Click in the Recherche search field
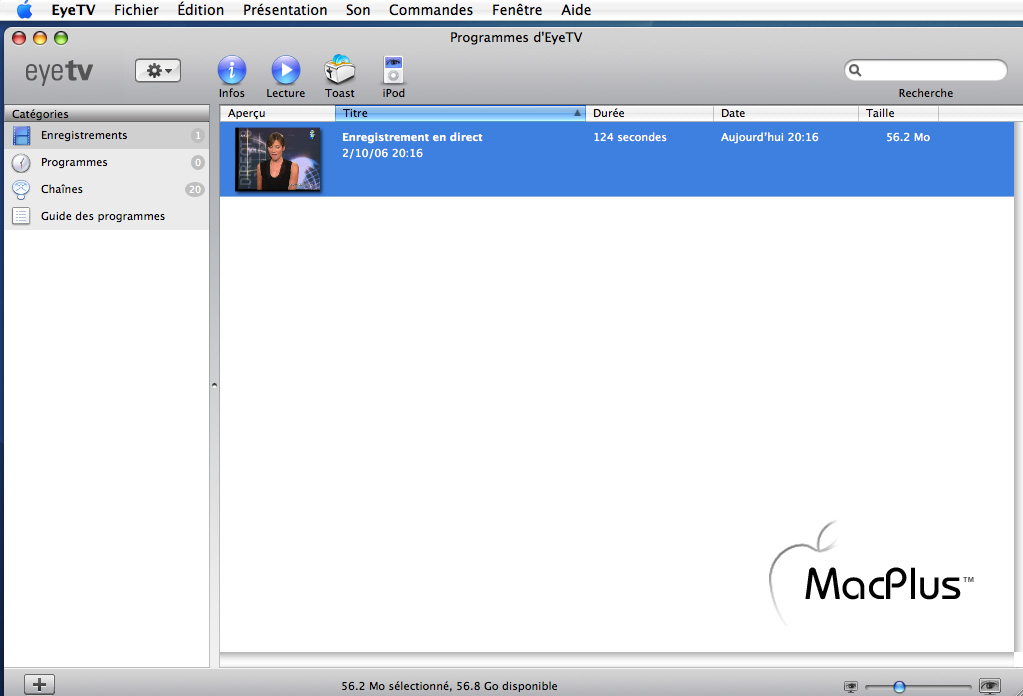The image size is (1023, 696). pyautogui.click(x=926, y=70)
